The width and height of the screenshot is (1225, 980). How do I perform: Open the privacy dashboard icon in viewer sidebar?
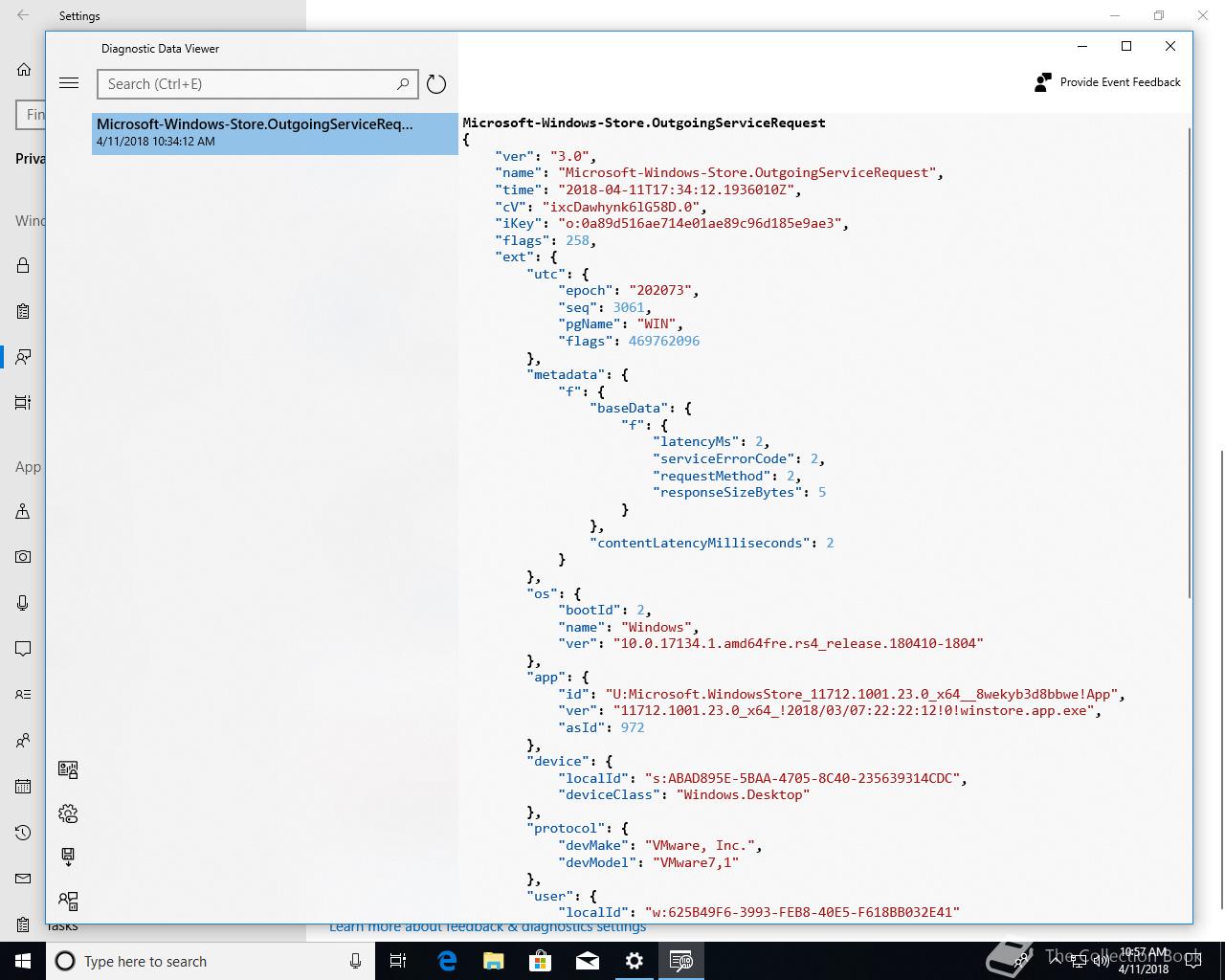(x=68, y=769)
